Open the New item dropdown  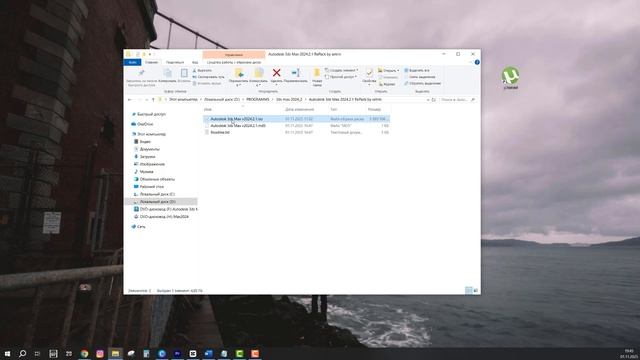click(342, 70)
